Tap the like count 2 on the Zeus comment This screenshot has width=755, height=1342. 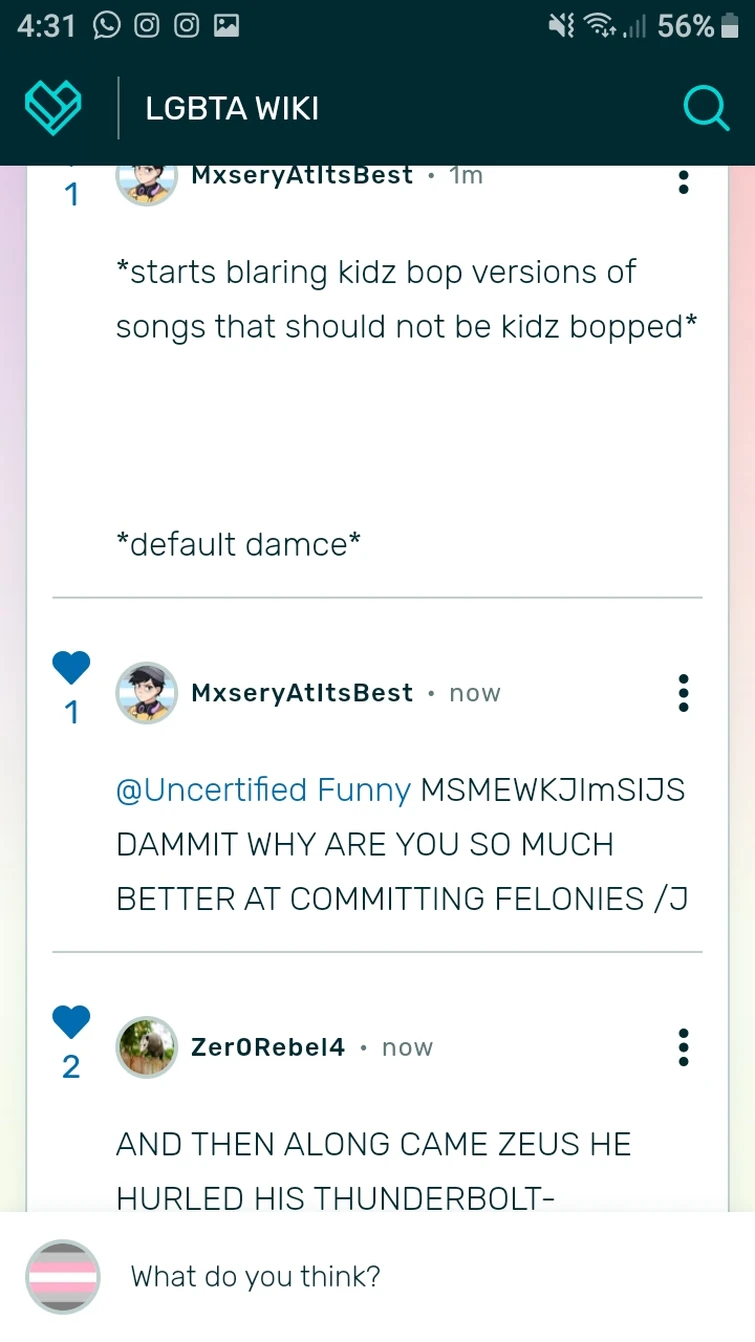pyautogui.click(x=71, y=1067)
